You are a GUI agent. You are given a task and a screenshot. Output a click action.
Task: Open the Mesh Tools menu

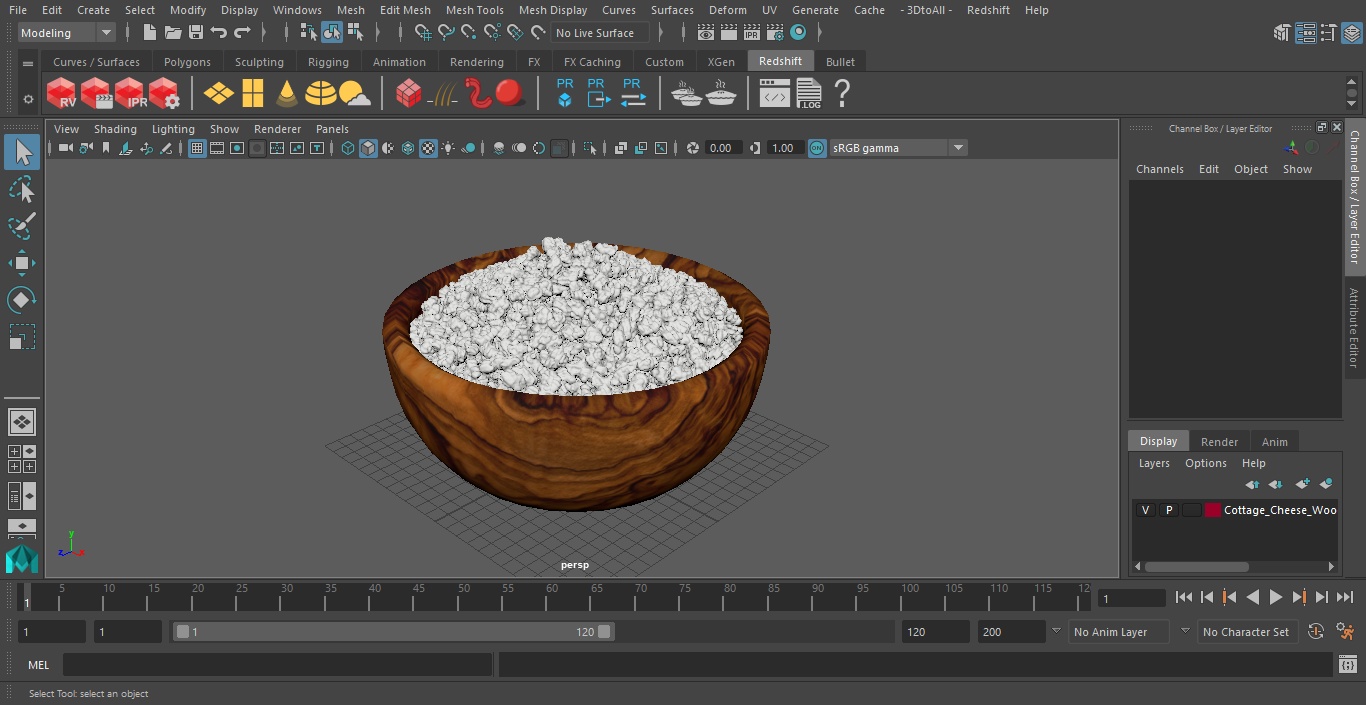click(474, 10)
